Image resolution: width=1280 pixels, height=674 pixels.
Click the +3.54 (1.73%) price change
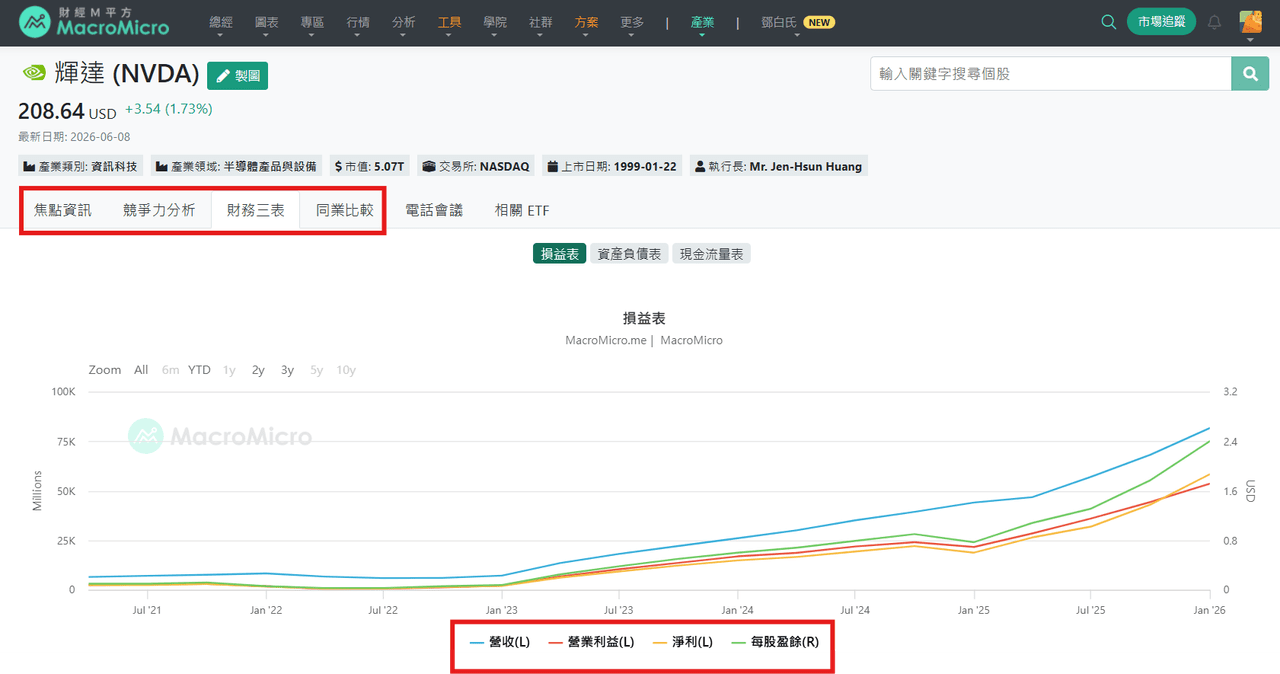coord(168,109)
